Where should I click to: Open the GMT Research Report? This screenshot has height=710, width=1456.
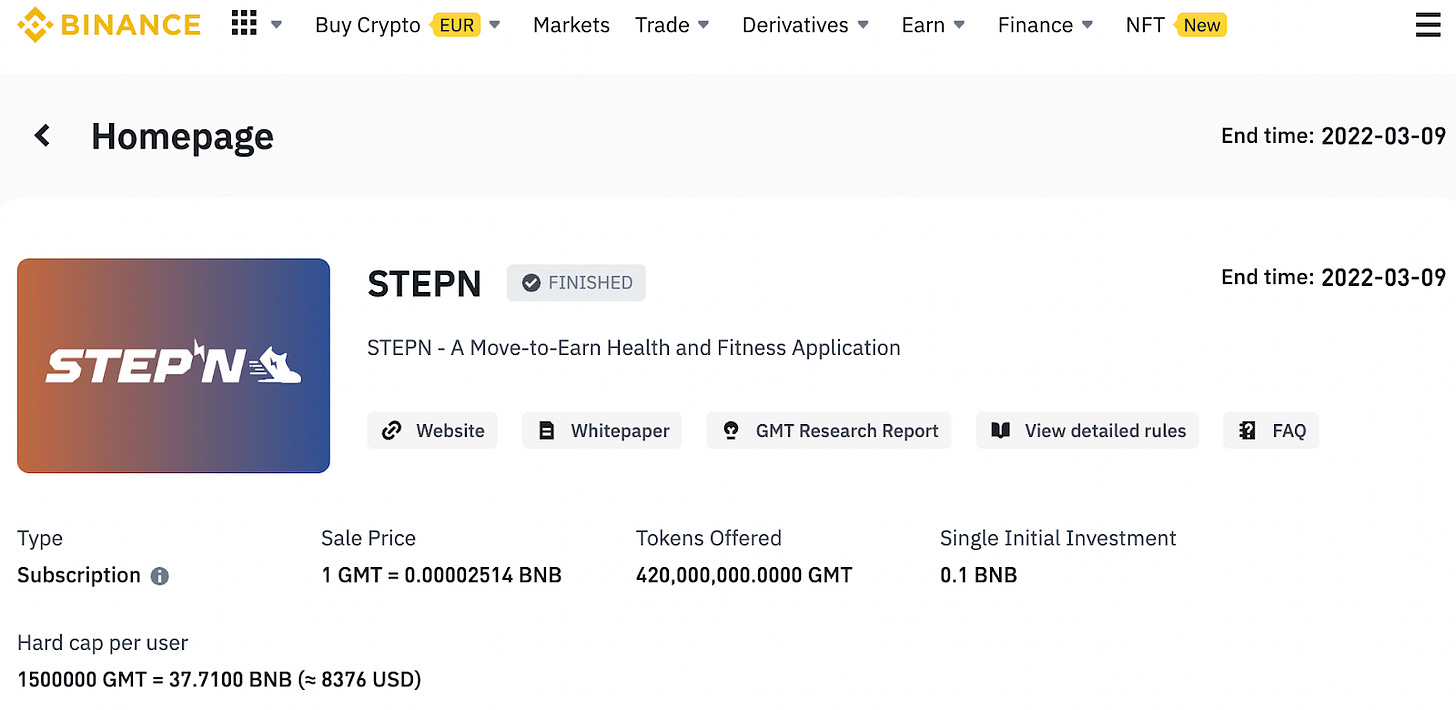point(829,430)
